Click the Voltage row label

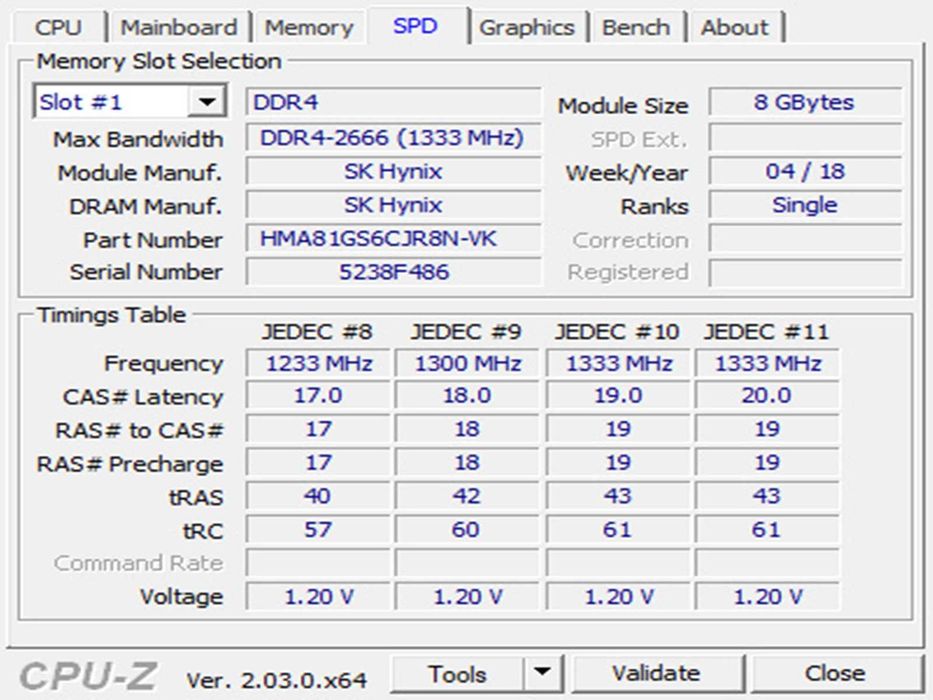tap(181, 596)
